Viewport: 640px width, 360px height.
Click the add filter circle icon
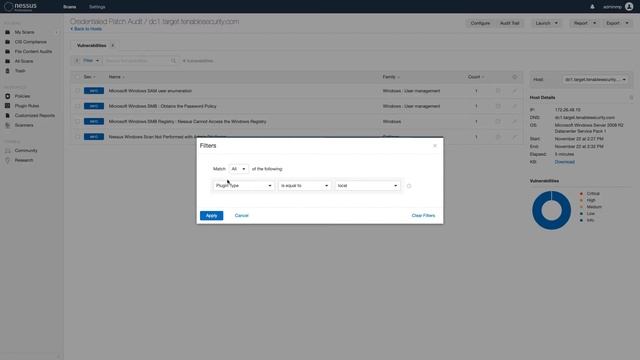[x=409, y=186]
